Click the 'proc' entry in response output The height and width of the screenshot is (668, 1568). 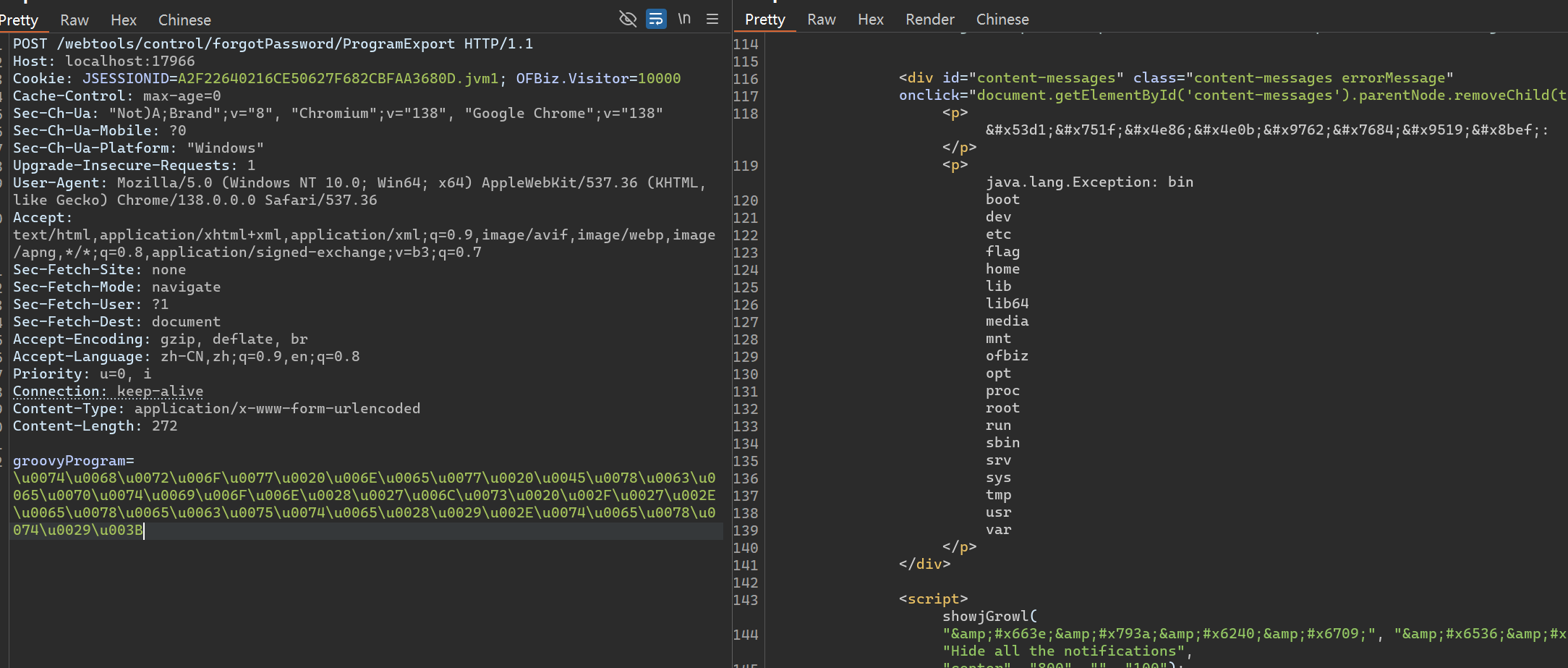(x=1002, y=391)
